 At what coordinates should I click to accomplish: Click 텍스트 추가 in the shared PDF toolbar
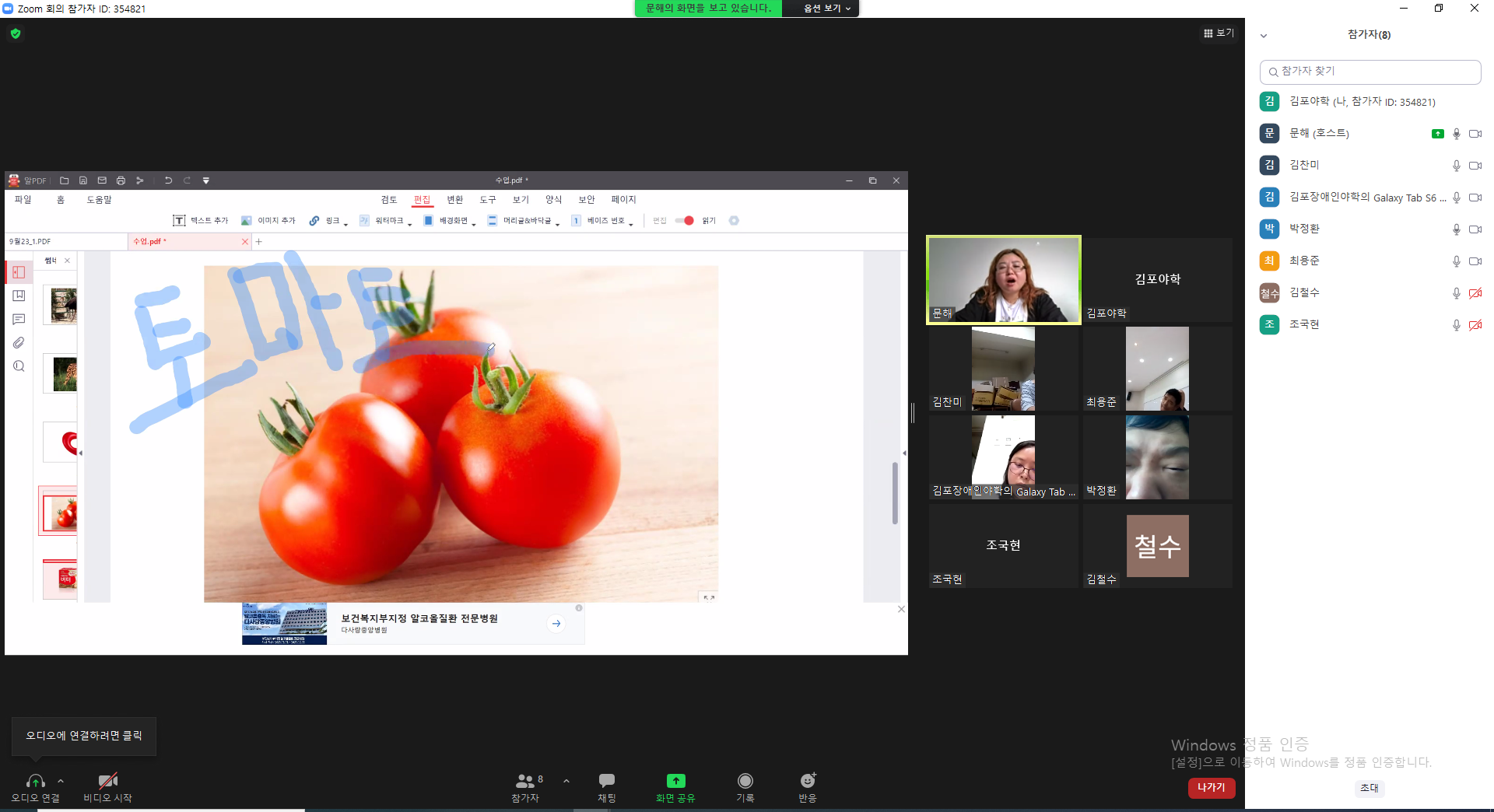(x=201, y=221)
